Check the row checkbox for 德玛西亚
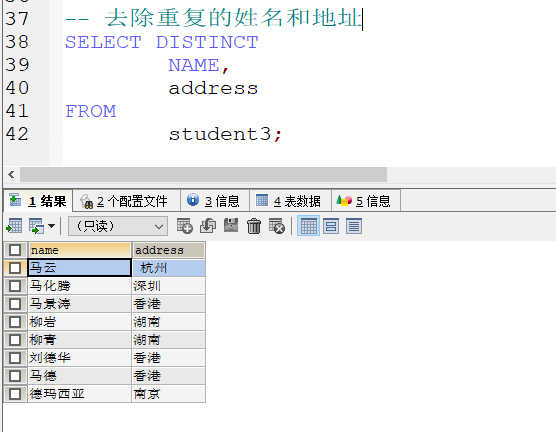Screen dimensions: 556x432 point(15,394)
